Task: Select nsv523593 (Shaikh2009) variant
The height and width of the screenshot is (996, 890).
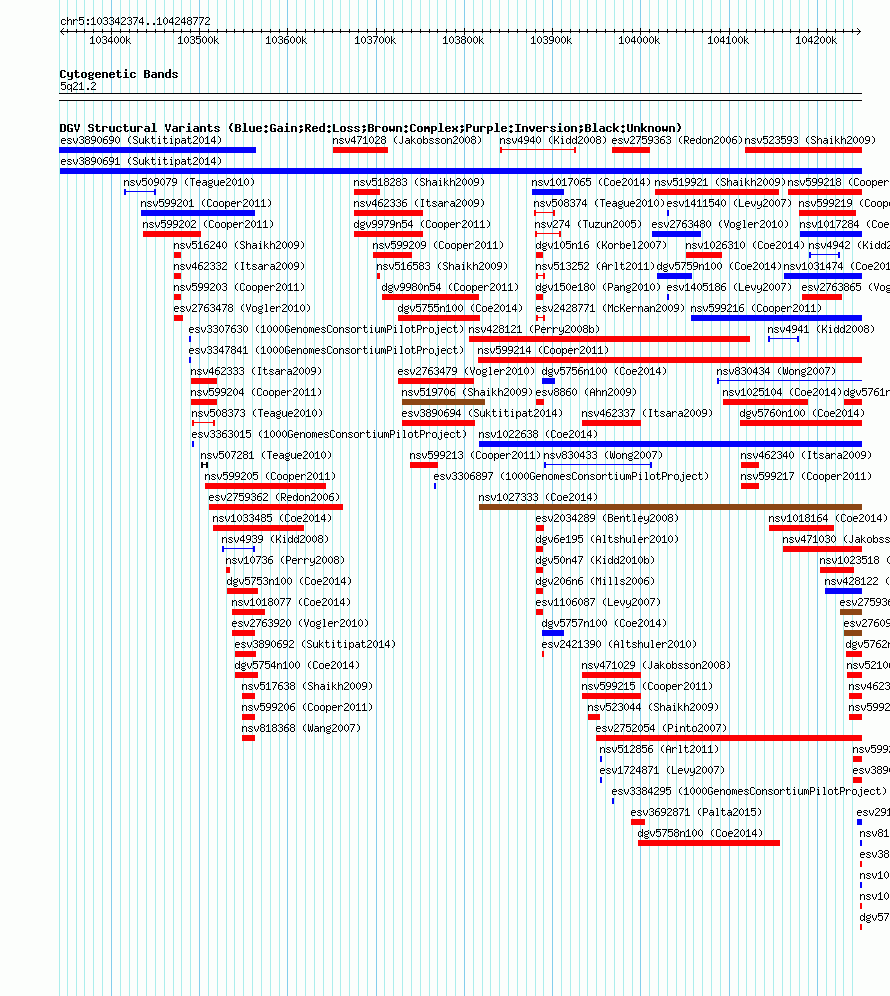Action: point(810,140)
